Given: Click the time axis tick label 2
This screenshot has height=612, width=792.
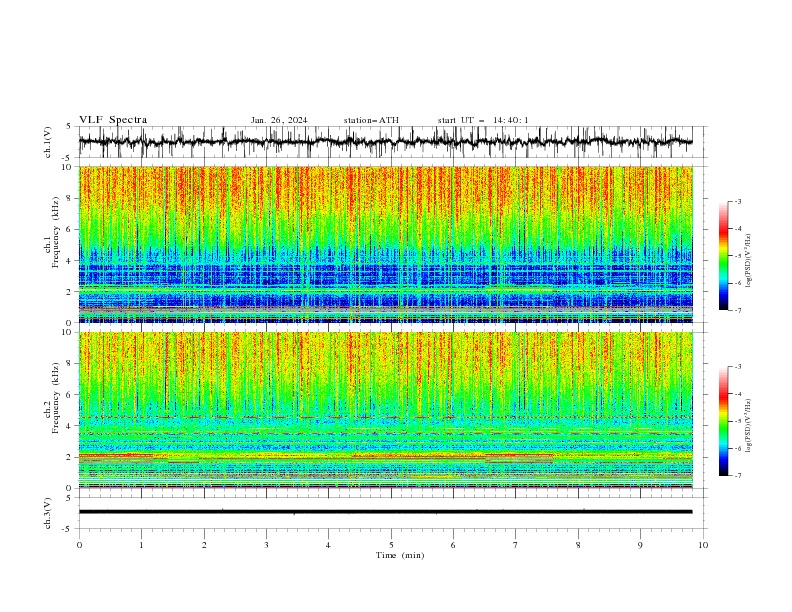Looking at the screenshot, I should click(204, 545).
